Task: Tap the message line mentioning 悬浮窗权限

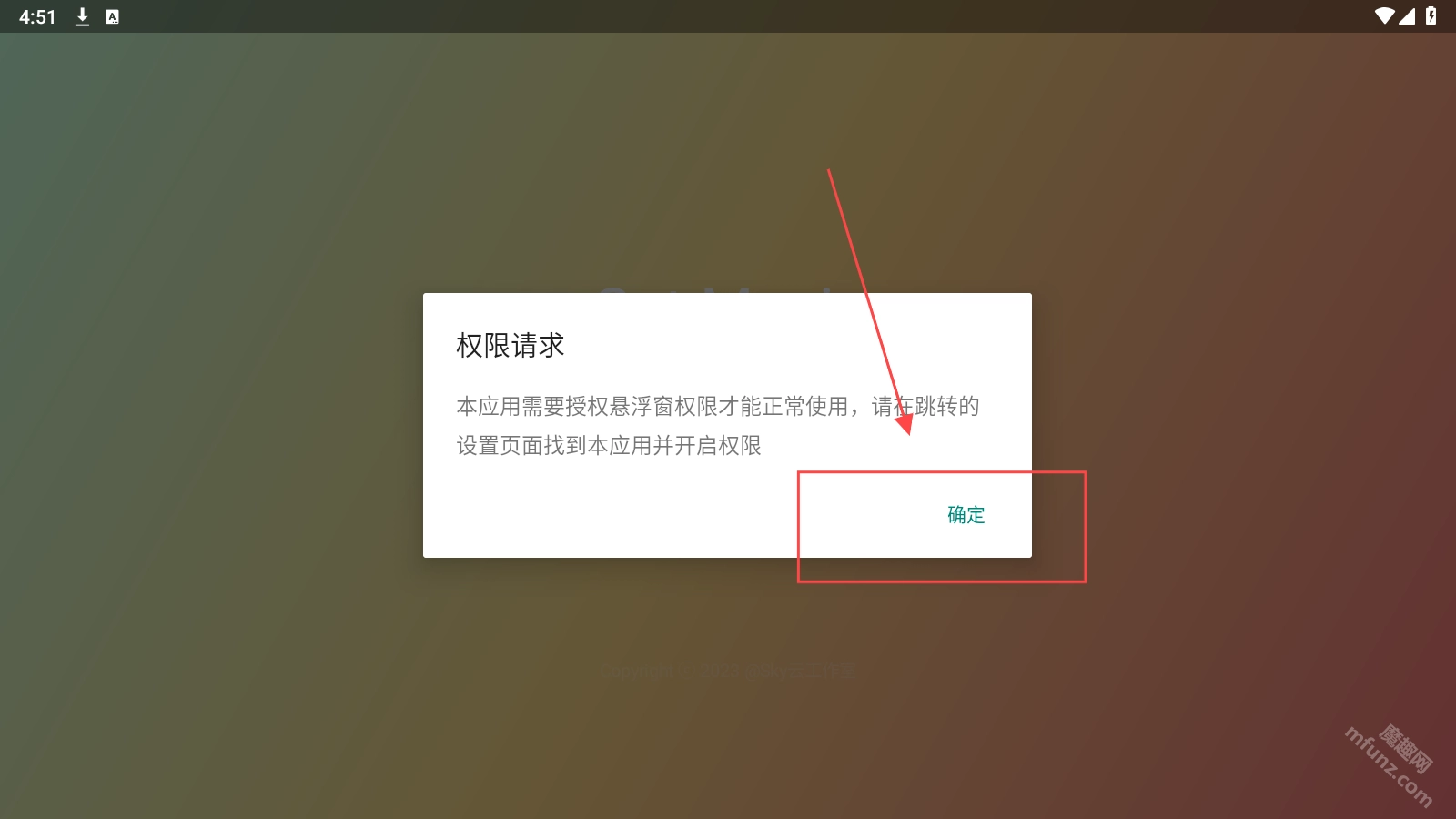Action: [717, 406]
